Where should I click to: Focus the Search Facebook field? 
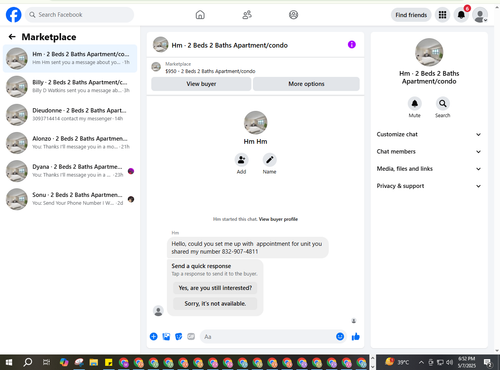pos(79,15)
